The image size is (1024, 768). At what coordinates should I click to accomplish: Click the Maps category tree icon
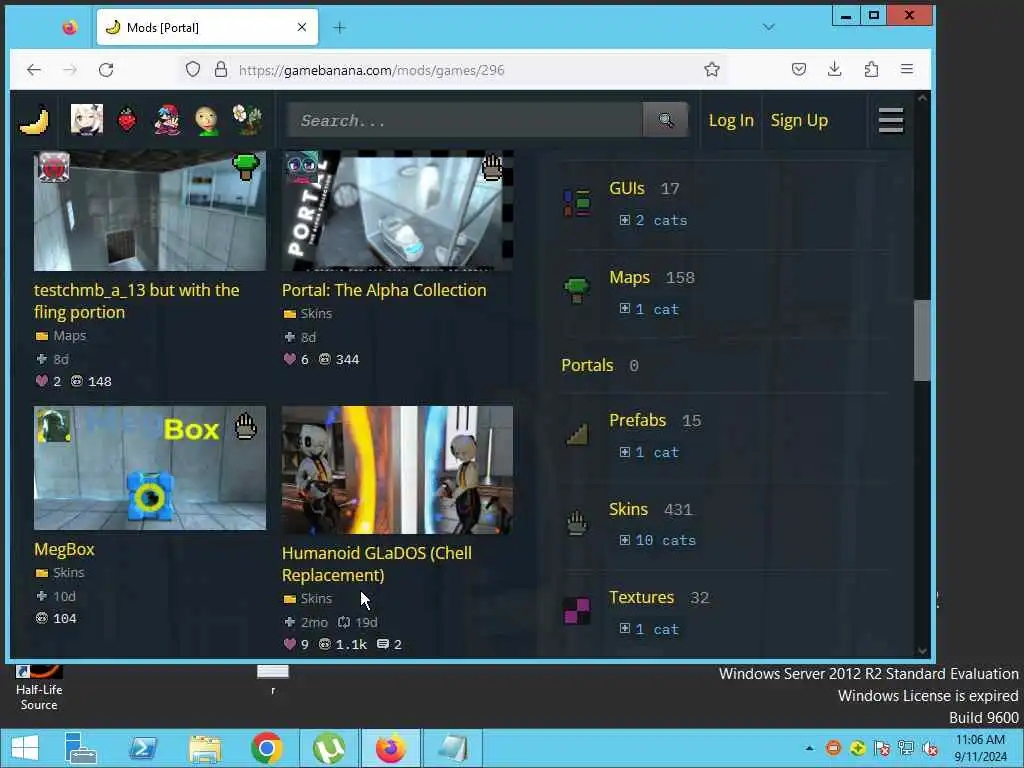point(577,290)
